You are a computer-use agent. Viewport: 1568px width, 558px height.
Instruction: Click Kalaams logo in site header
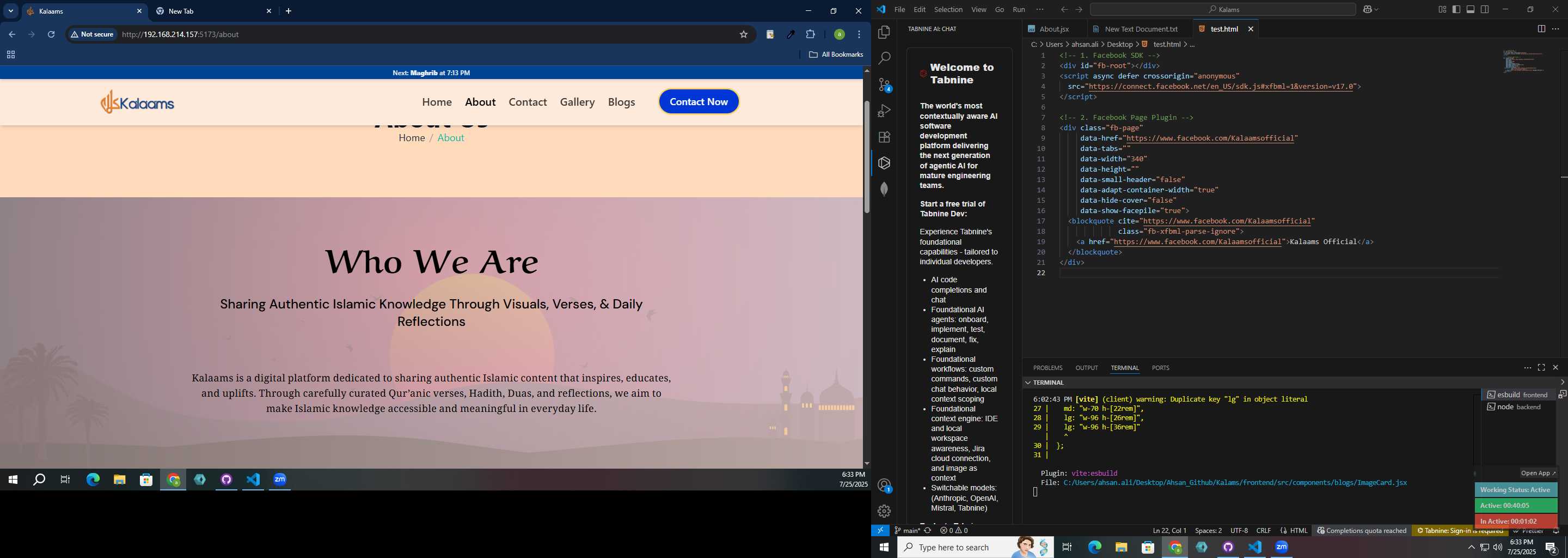pos(138,102)
